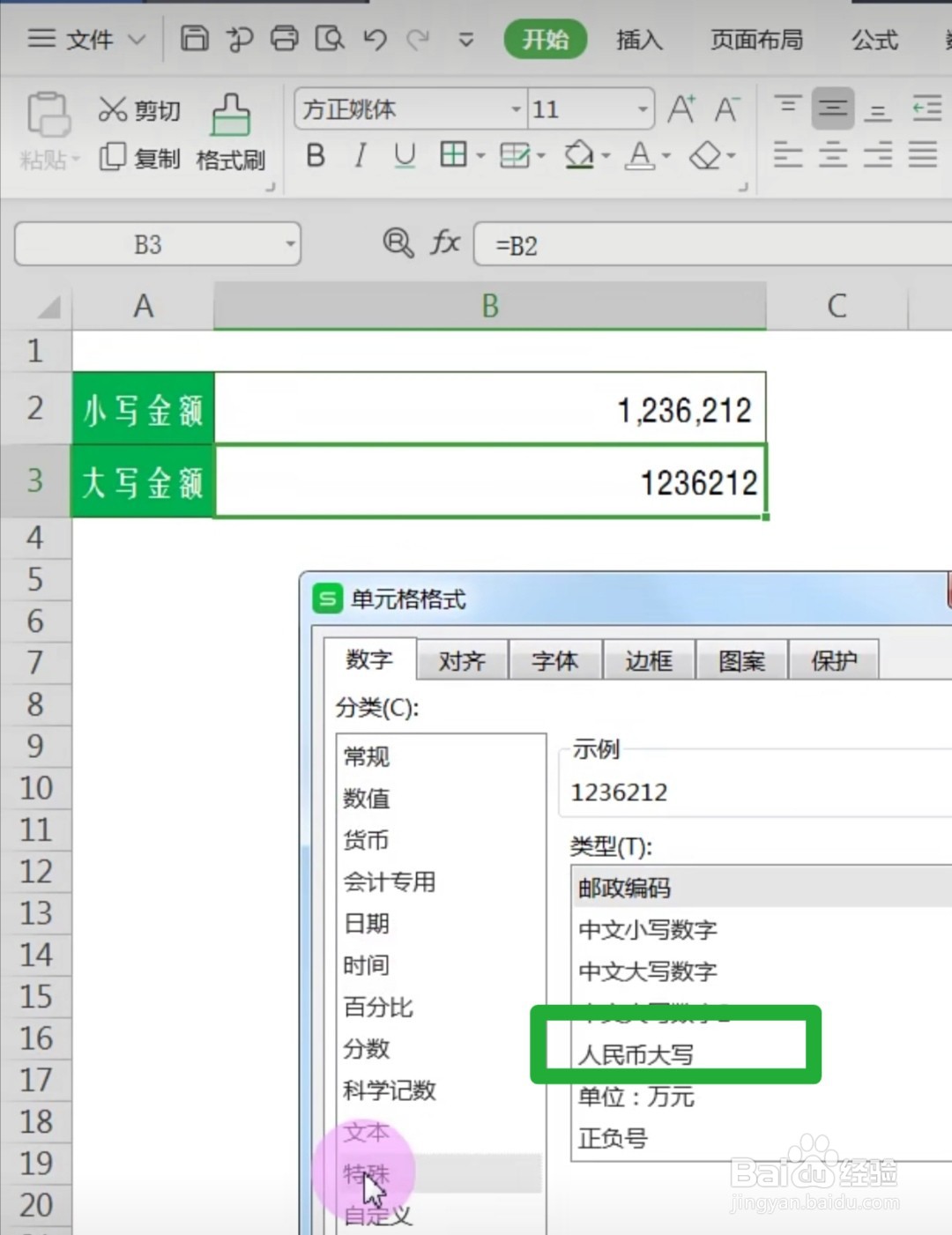The width and height of the screenshot is (952, 1235).
Task: Apply underline formatting
Action: 404,156
